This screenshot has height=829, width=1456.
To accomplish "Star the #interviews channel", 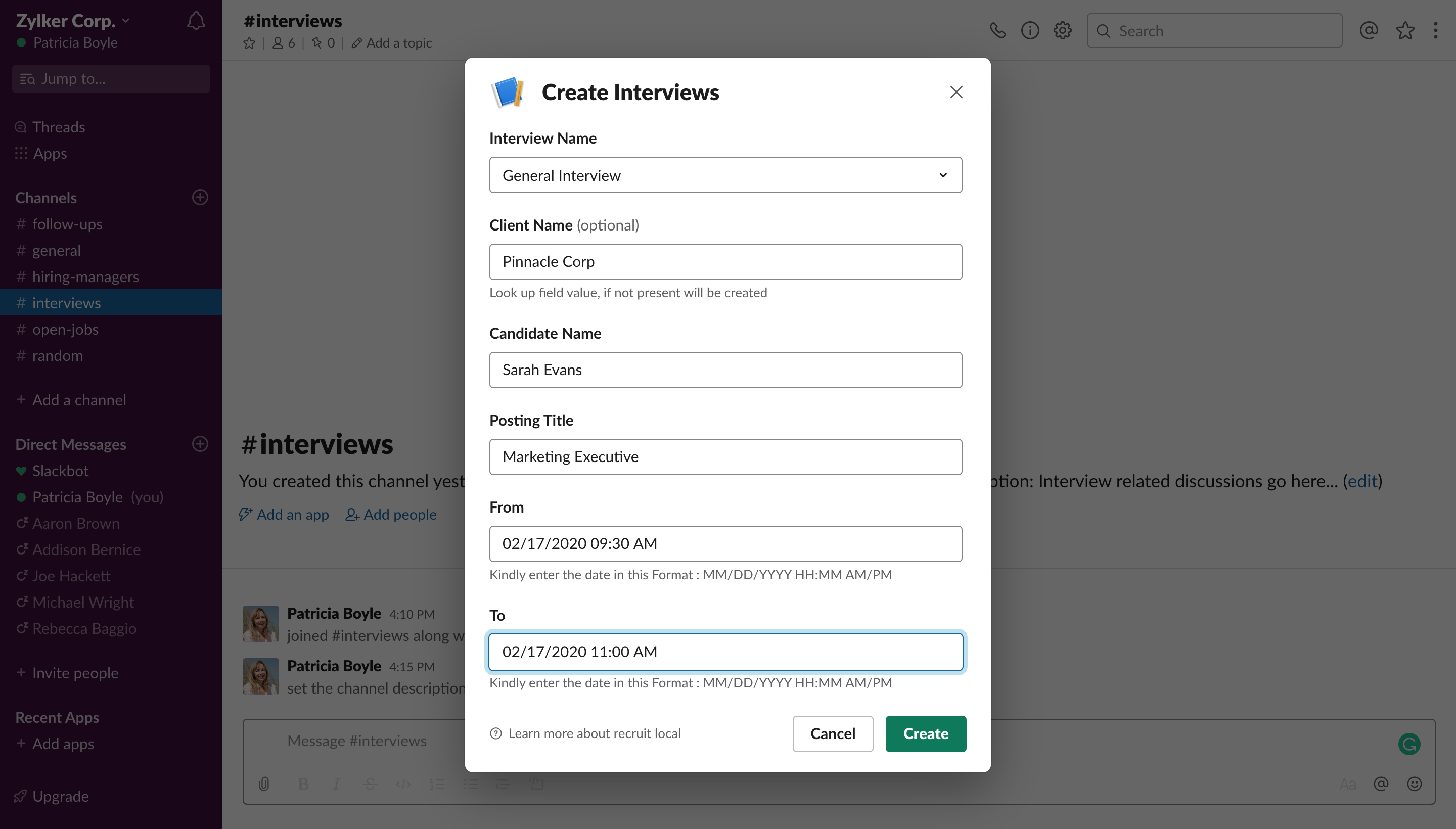I will tap(249, 43).
